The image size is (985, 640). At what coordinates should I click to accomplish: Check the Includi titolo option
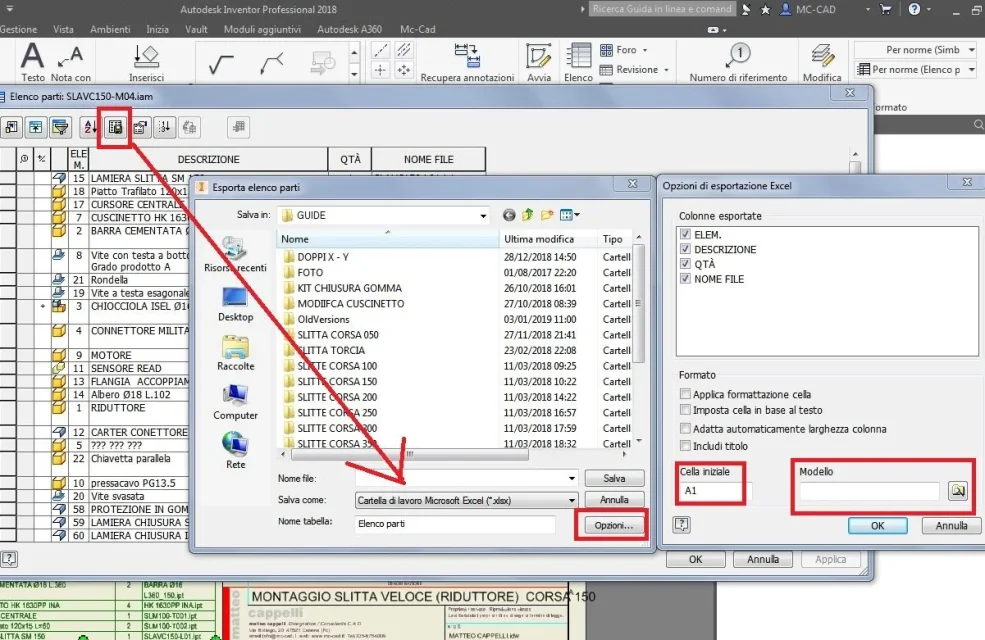click(685, 446)
